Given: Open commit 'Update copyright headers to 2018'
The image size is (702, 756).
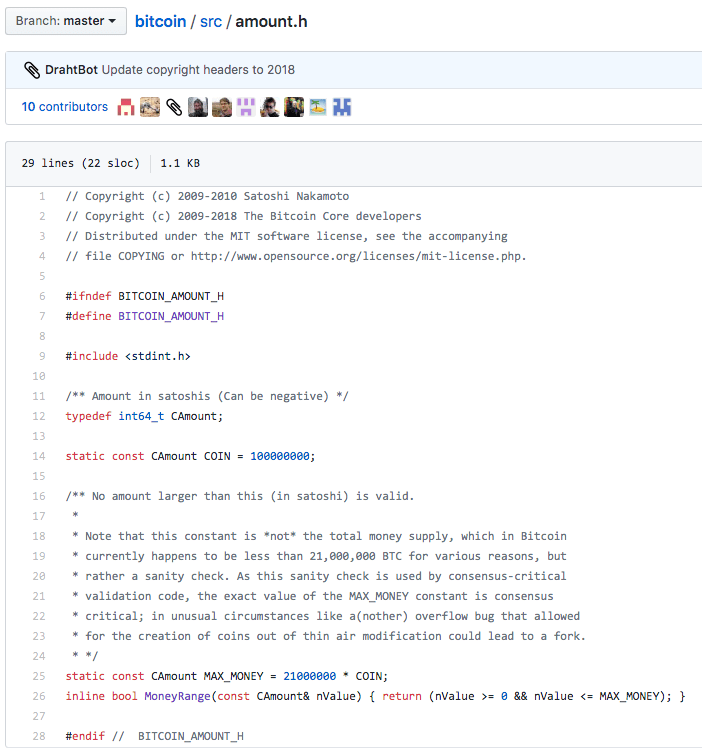Looking at the screenshot, I should coord(198,70).
